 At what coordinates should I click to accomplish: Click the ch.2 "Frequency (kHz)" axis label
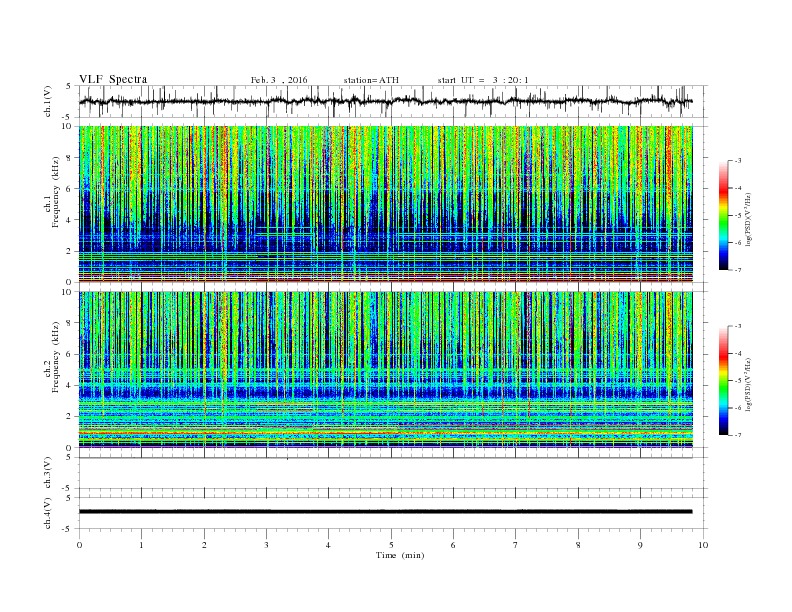click(56, 358)
